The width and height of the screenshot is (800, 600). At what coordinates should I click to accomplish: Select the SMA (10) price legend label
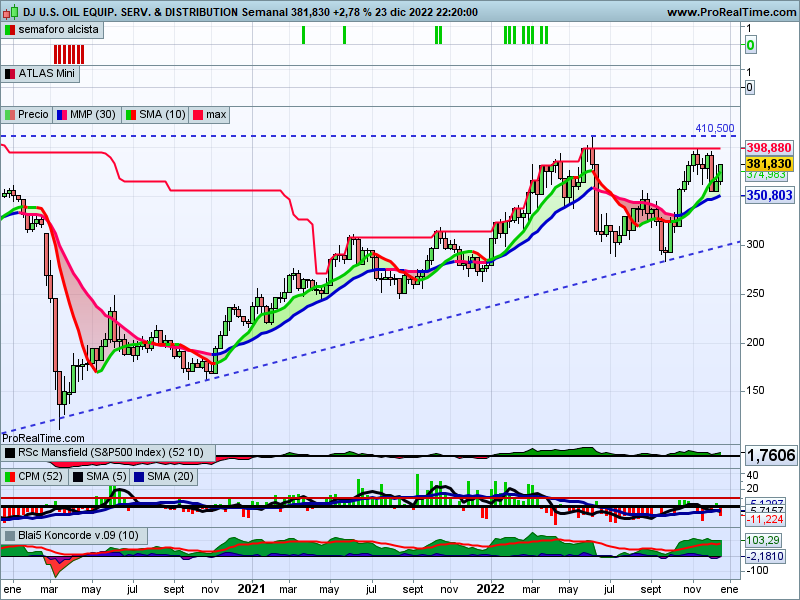pyautogui.click(x=162, y=114)
